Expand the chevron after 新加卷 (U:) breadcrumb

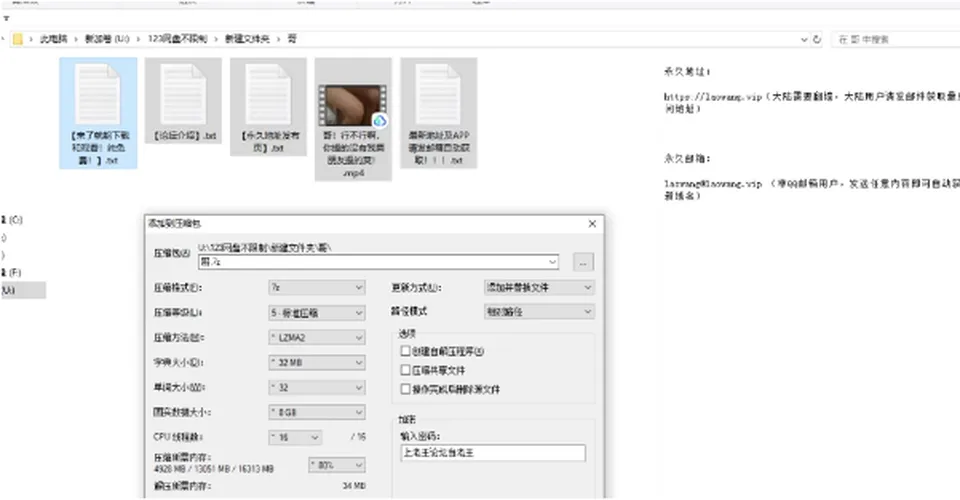139,39
